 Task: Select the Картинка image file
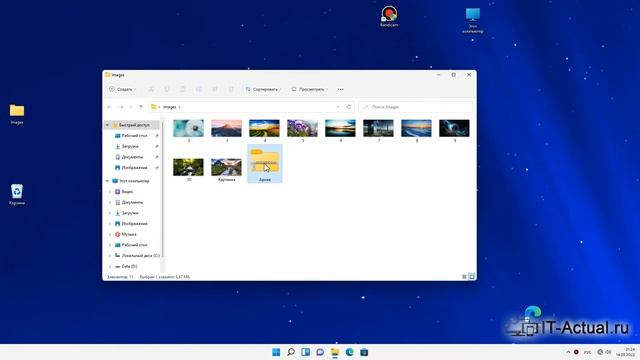227,167
